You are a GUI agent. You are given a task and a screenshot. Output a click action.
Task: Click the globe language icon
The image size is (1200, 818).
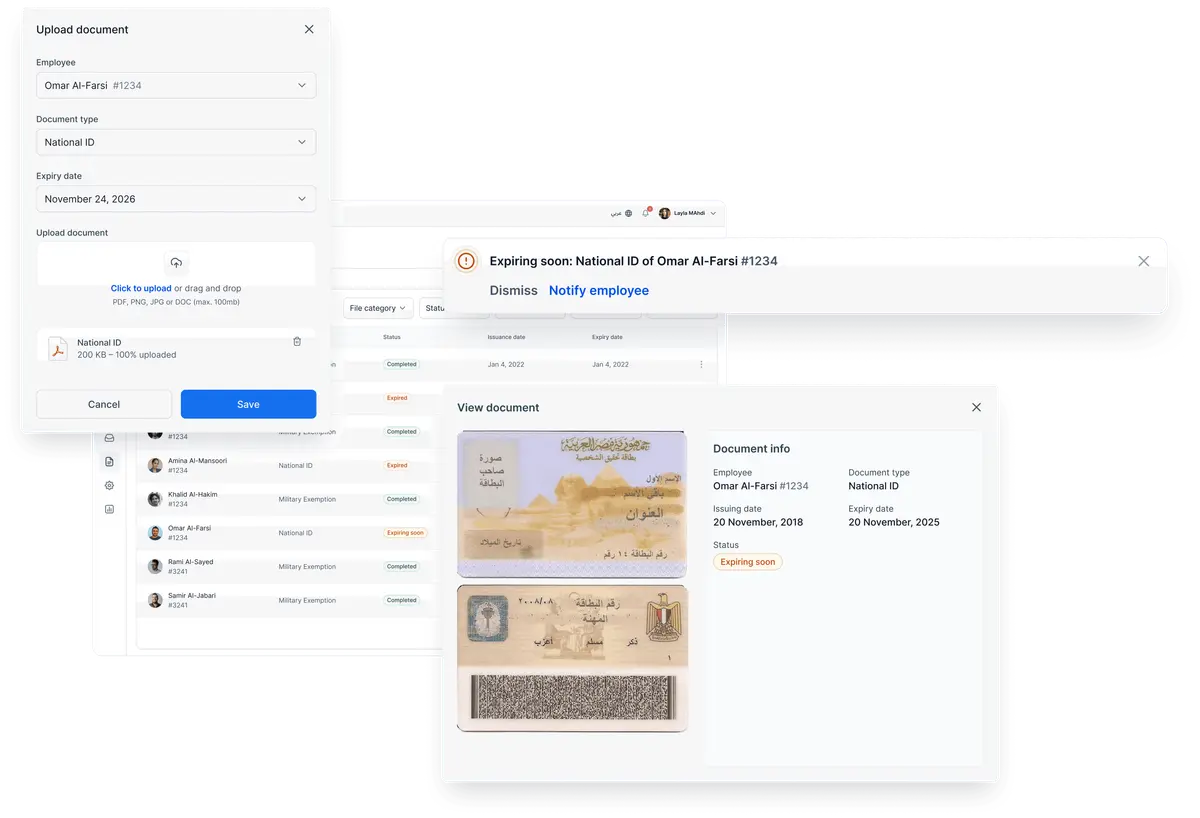629,213
